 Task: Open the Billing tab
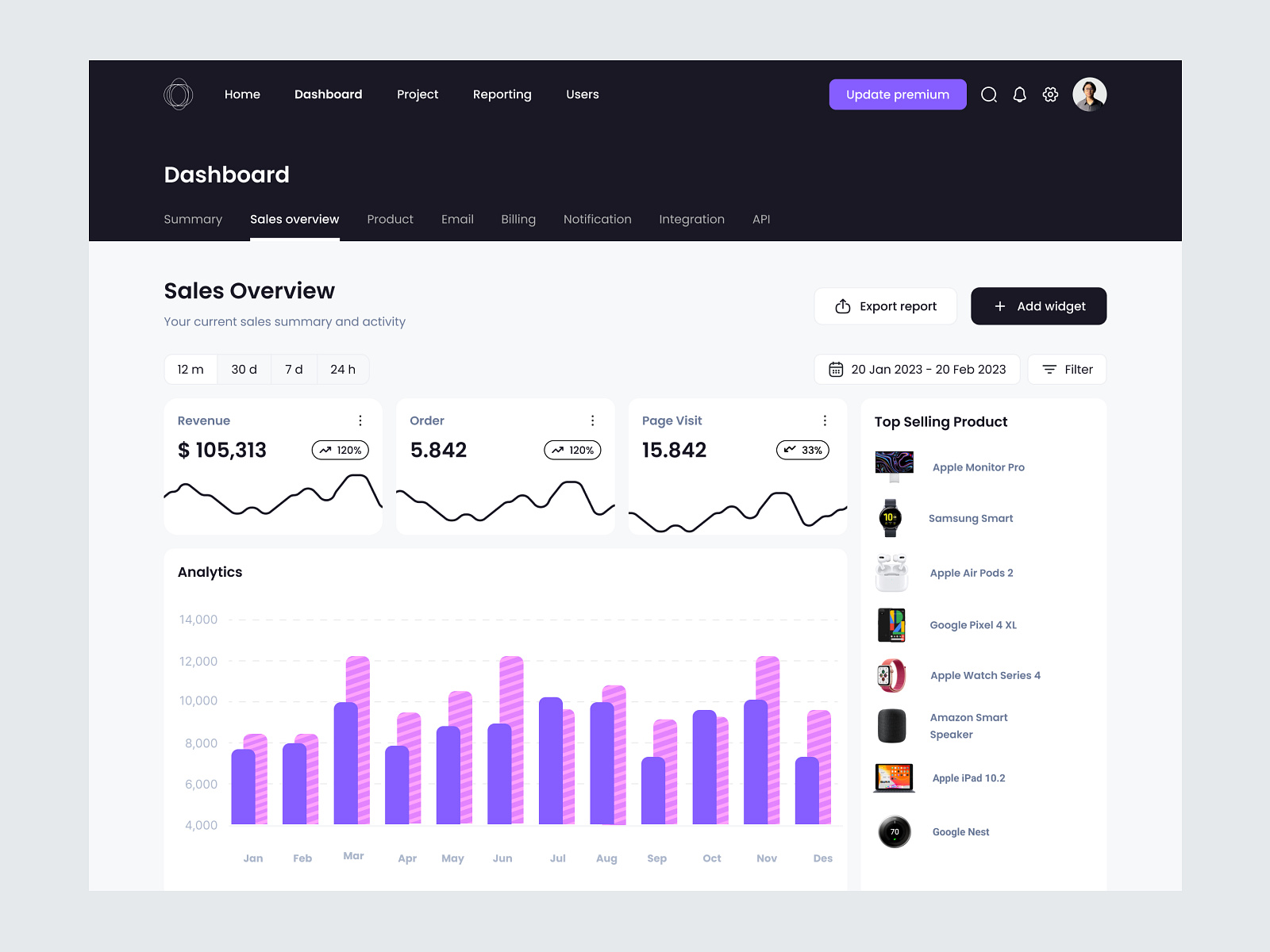[518, 219]
